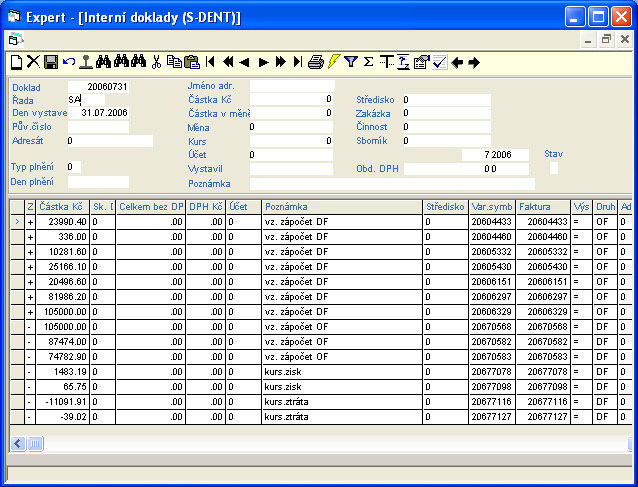638x487 pixels.
Task: Click the Paste clipboard icon
Action: pos(191,62)
